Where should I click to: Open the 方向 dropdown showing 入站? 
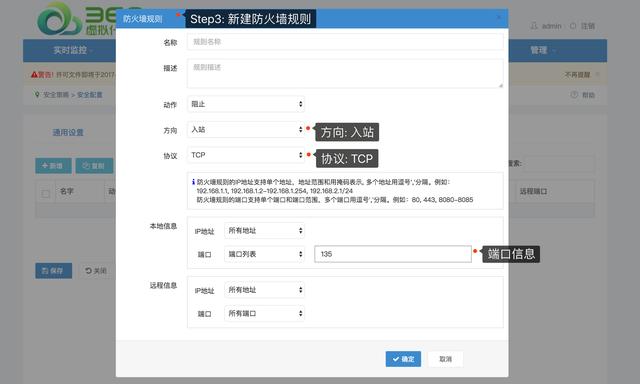point(246,129)
